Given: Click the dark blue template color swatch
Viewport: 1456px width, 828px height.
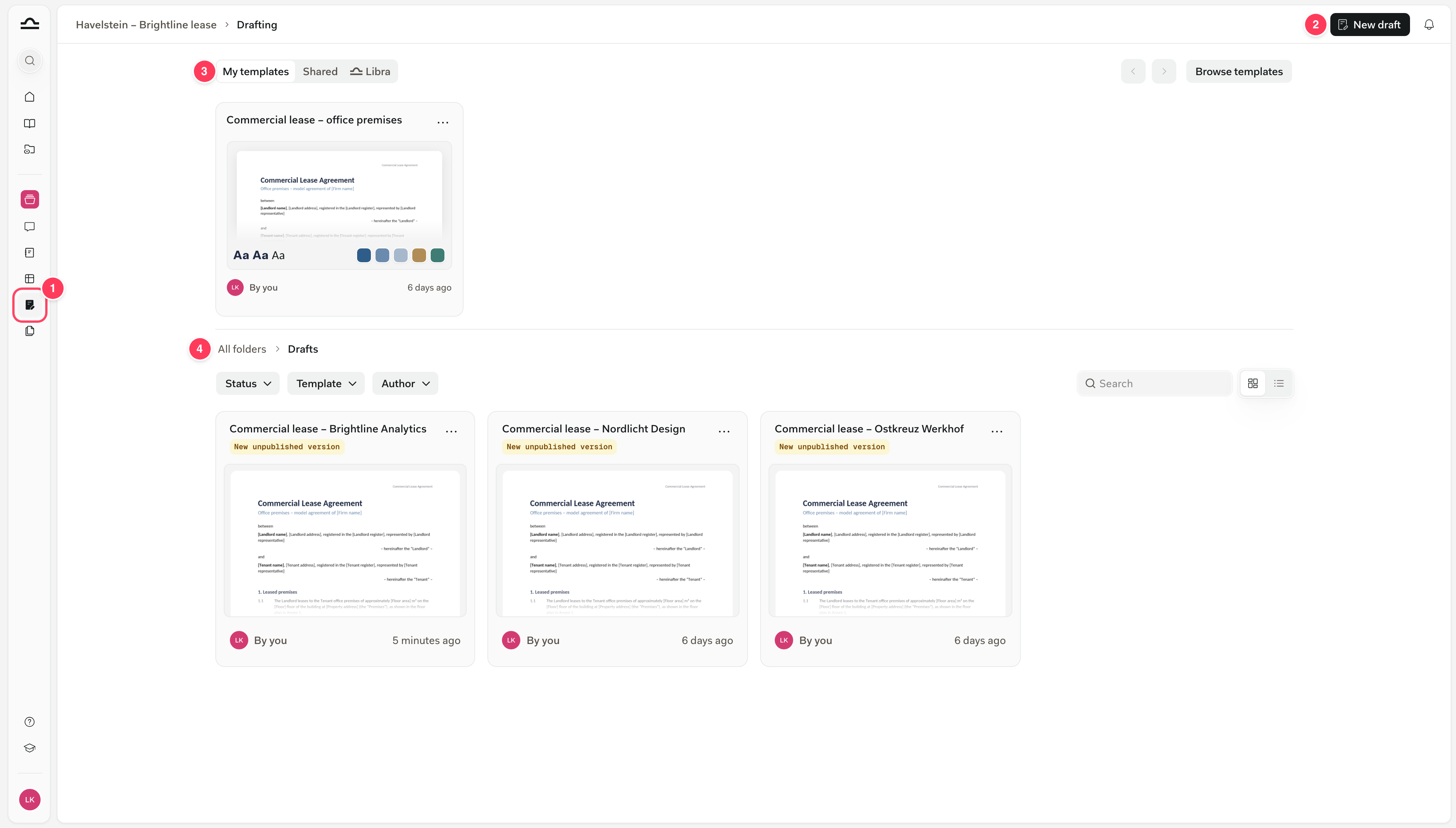Looking at the screenshot, I should coord(364,255).
